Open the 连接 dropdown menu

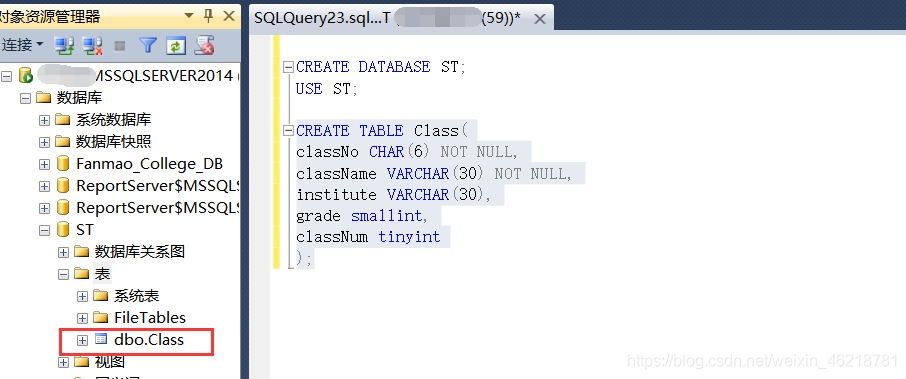(x=23, y=44)
